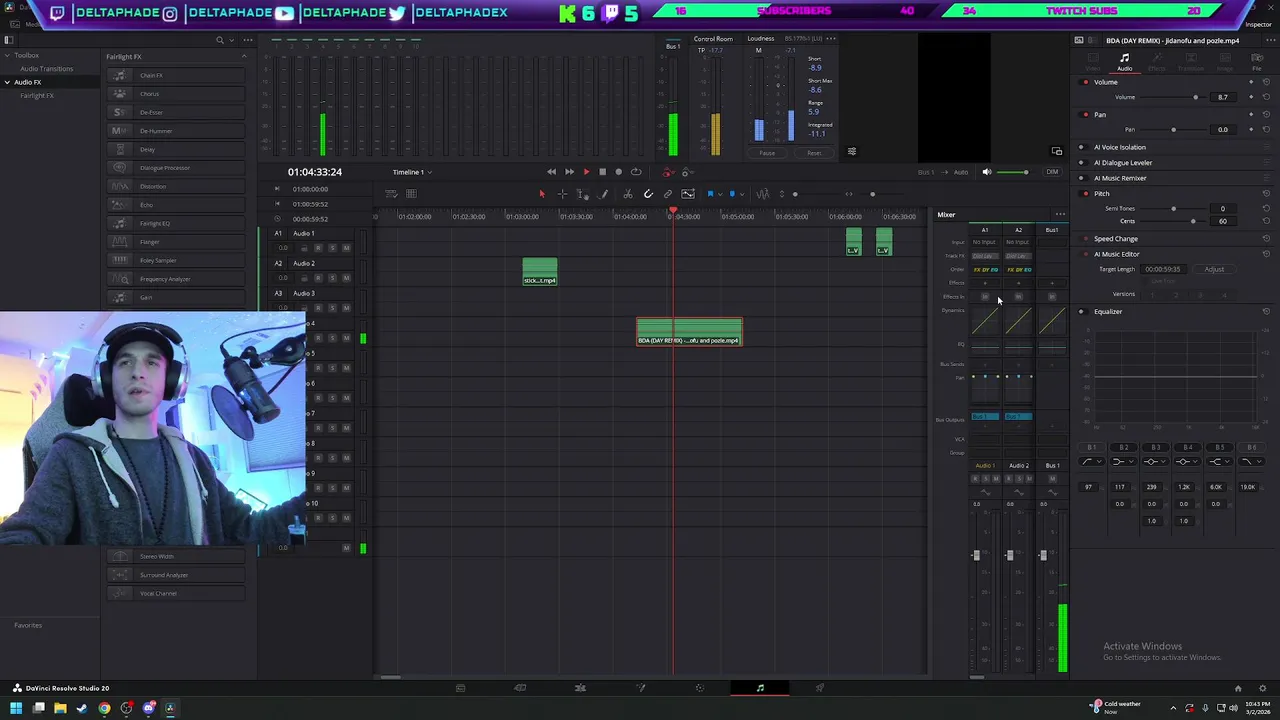Open the De-Hummer effect

point(176,131)
